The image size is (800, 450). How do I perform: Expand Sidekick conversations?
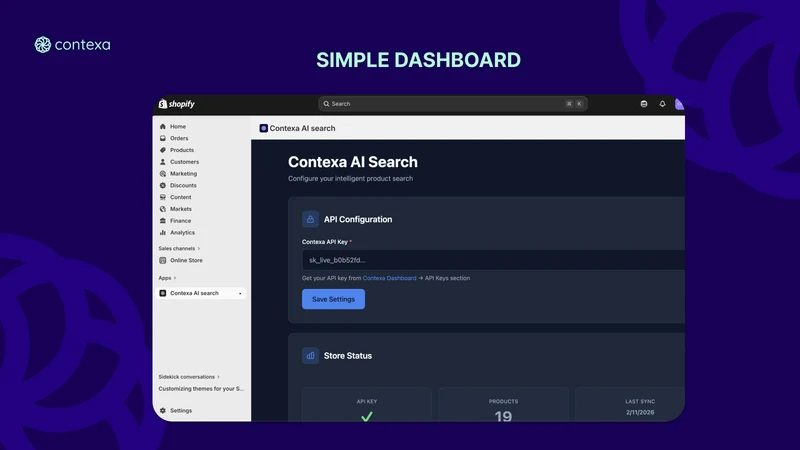point(189,377)
